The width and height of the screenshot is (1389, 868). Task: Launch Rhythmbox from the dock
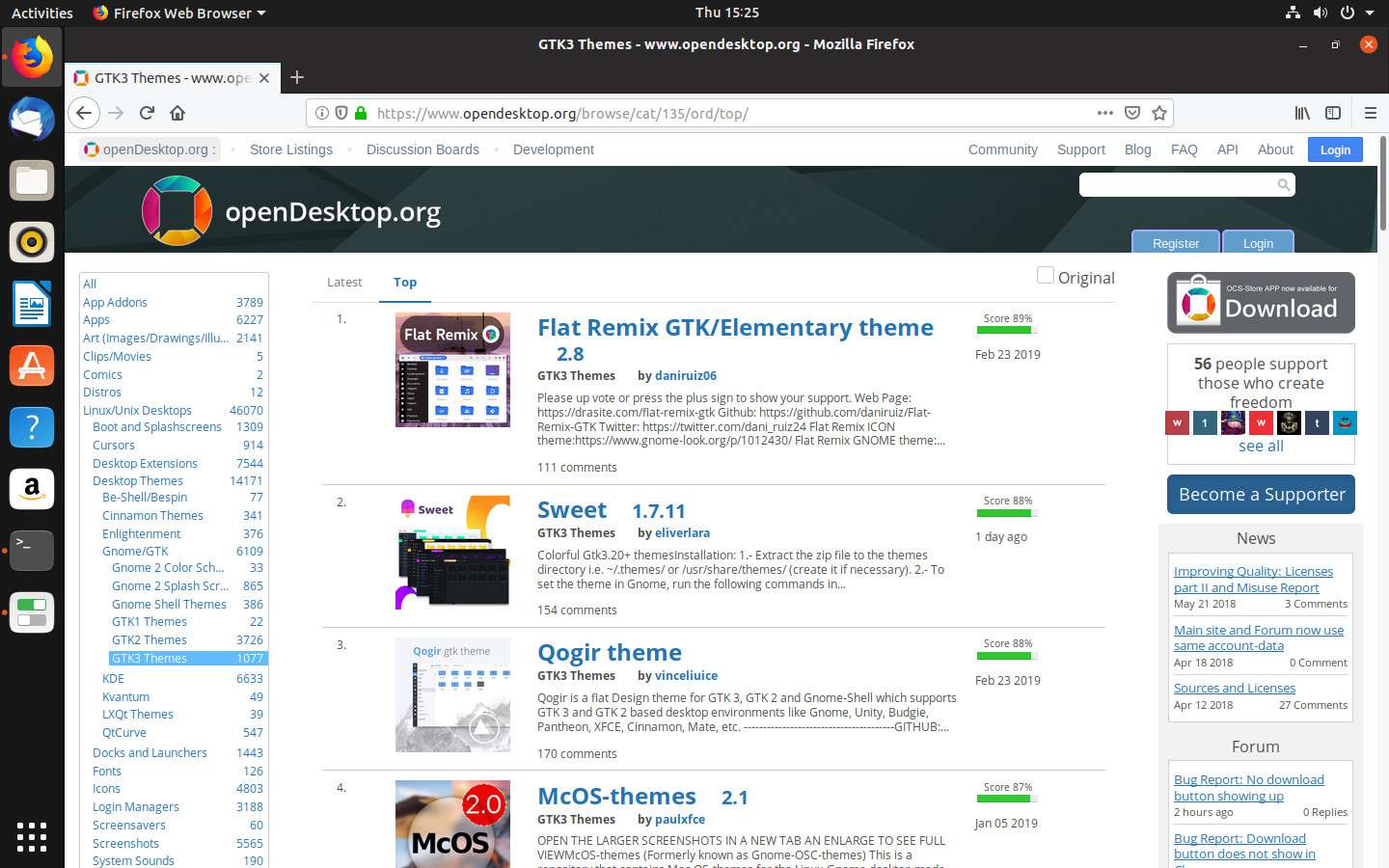tap(32, 242)
